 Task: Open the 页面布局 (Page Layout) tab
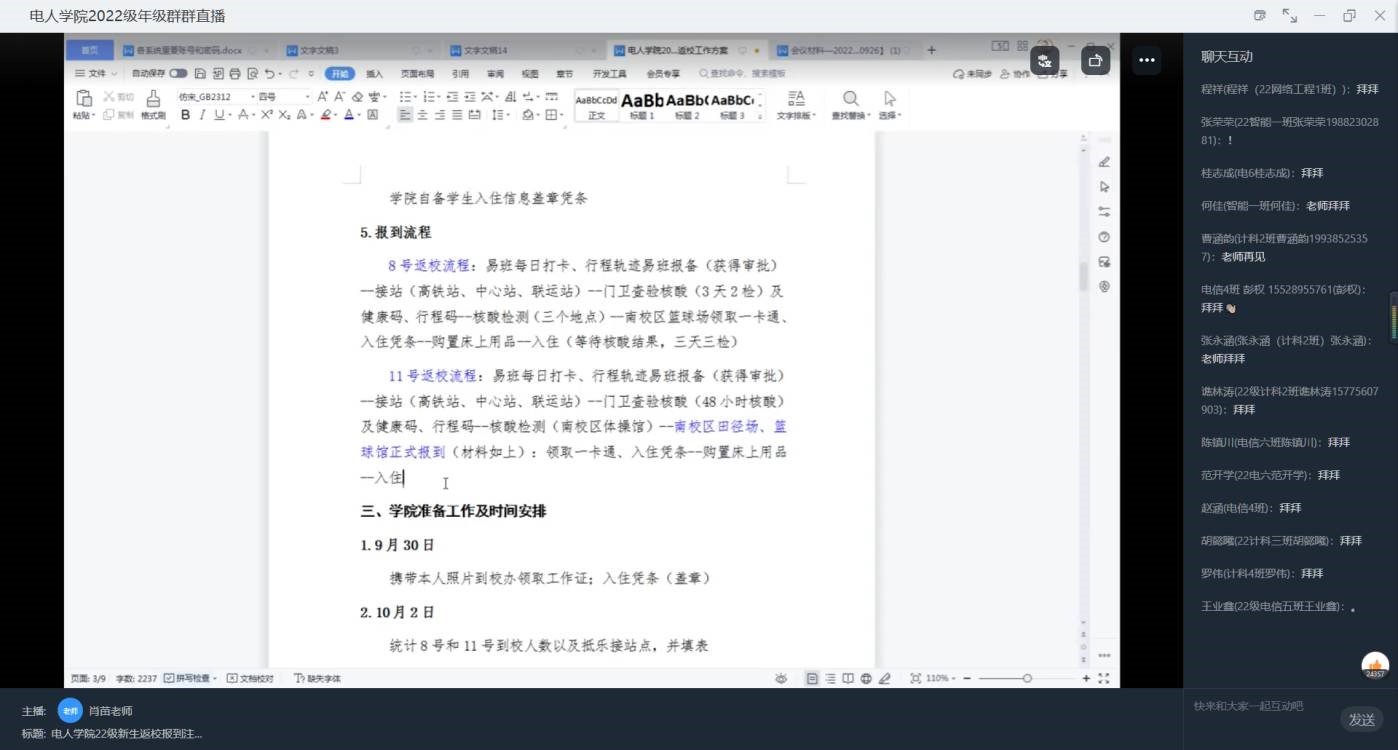point(417,74)
